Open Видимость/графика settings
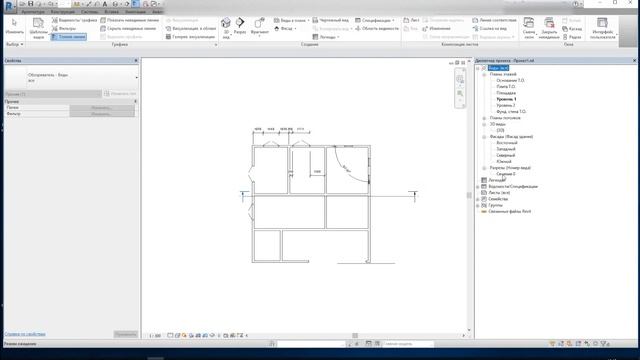This screenshot has height=360, width=640. click(74, 20)
